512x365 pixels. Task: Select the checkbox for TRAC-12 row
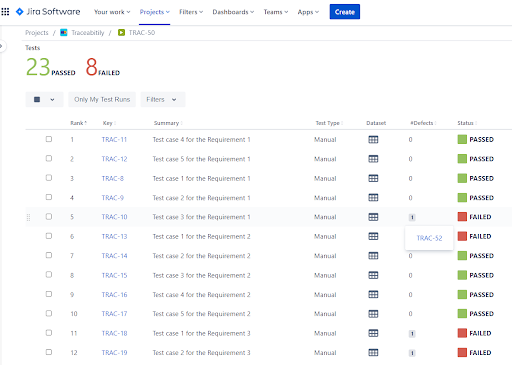click(49, 158)
